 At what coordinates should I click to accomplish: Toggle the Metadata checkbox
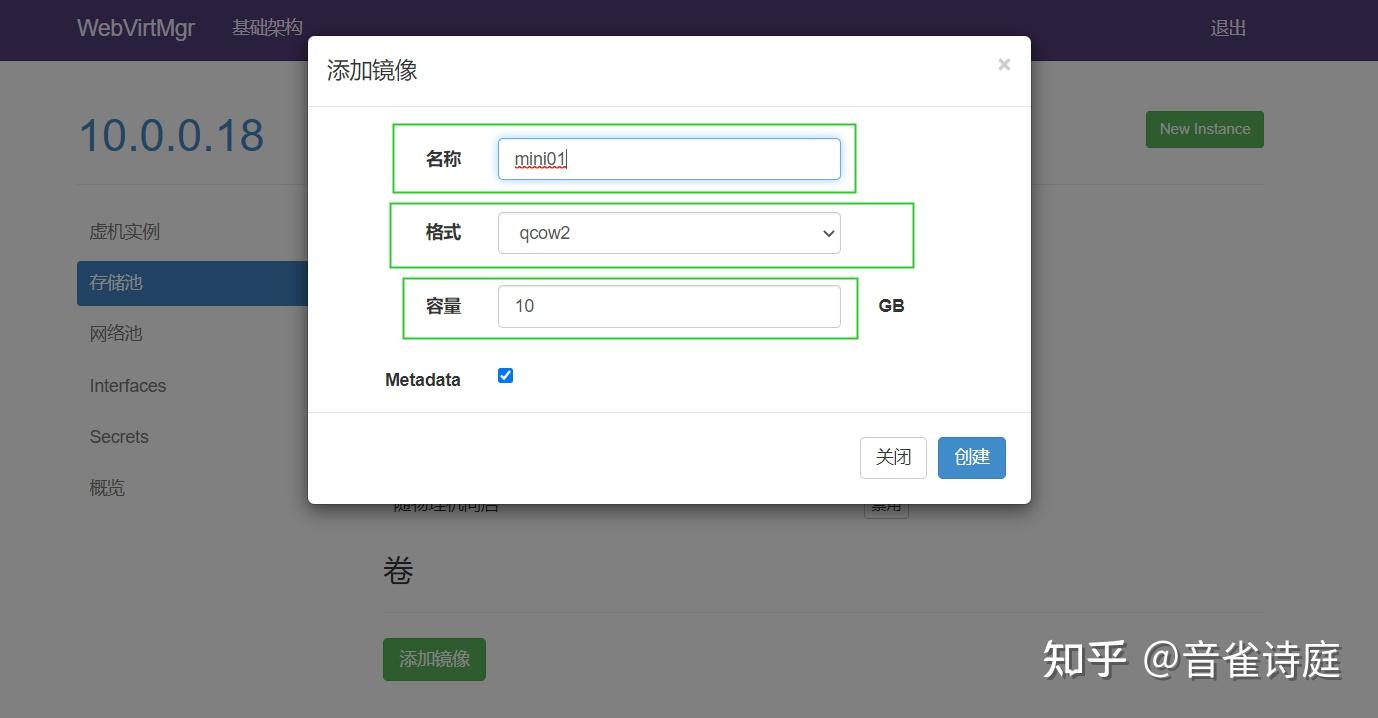point(505,375)
